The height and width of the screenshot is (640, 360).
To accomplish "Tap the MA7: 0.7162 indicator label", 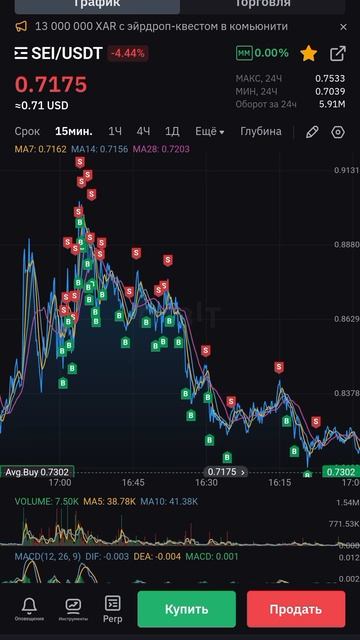I will point(40,149).
